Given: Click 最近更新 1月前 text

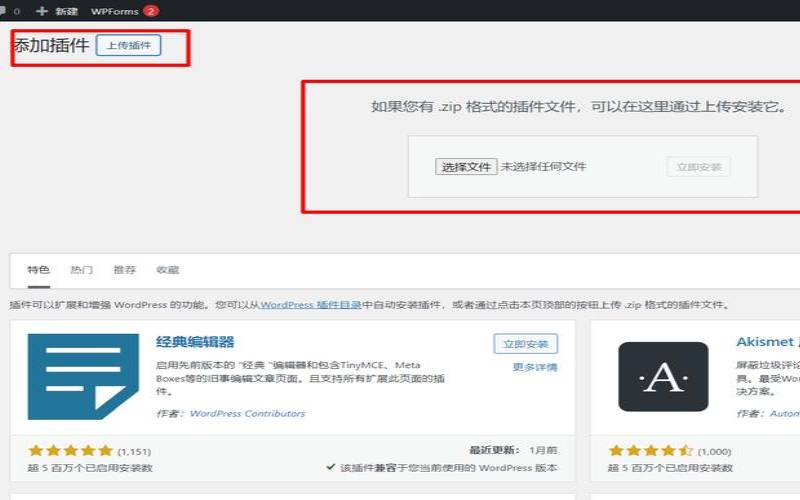Looking at the screenshot, I should (513, 450).
